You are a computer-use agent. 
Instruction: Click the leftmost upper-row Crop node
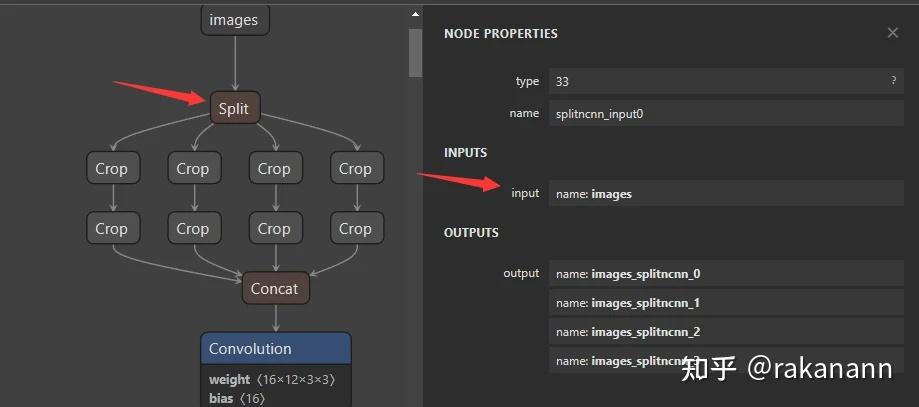111,169
